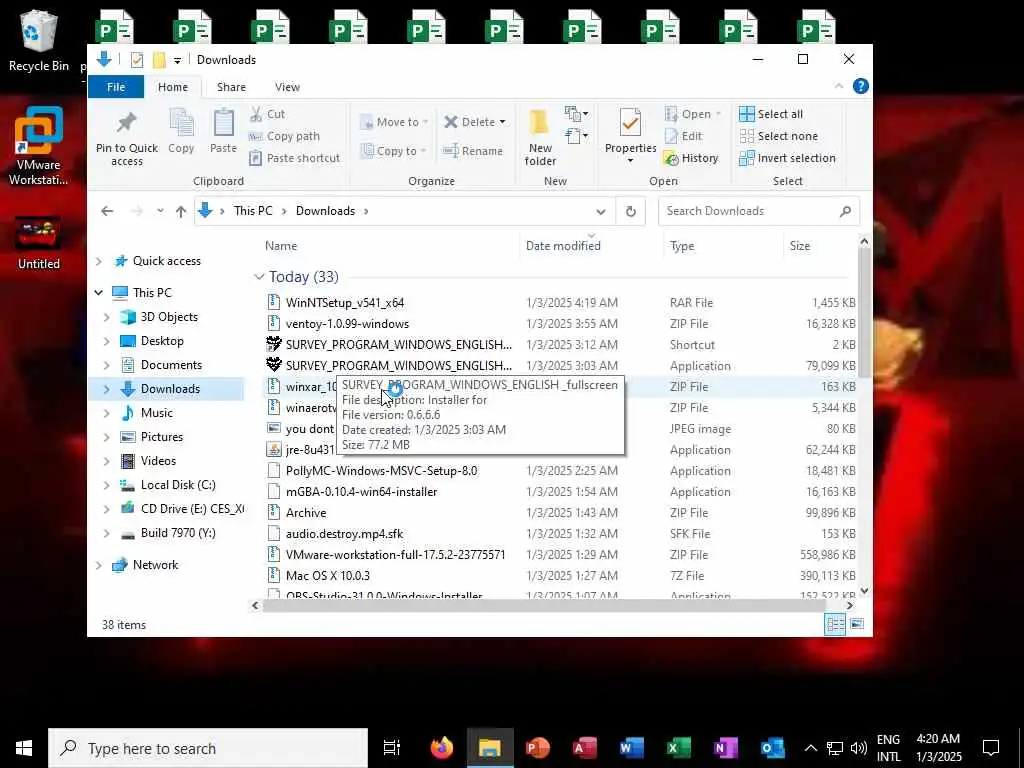Open address bar history dropdown

click(601, 211)
